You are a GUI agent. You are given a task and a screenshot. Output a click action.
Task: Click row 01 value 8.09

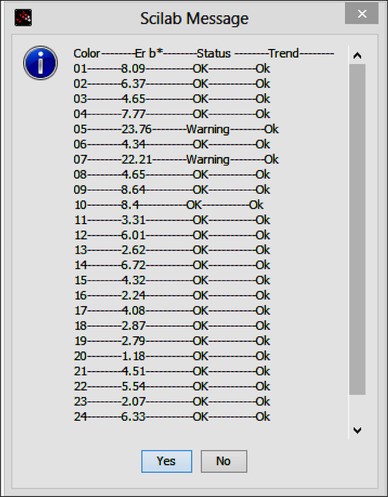[x=133, y=69]
